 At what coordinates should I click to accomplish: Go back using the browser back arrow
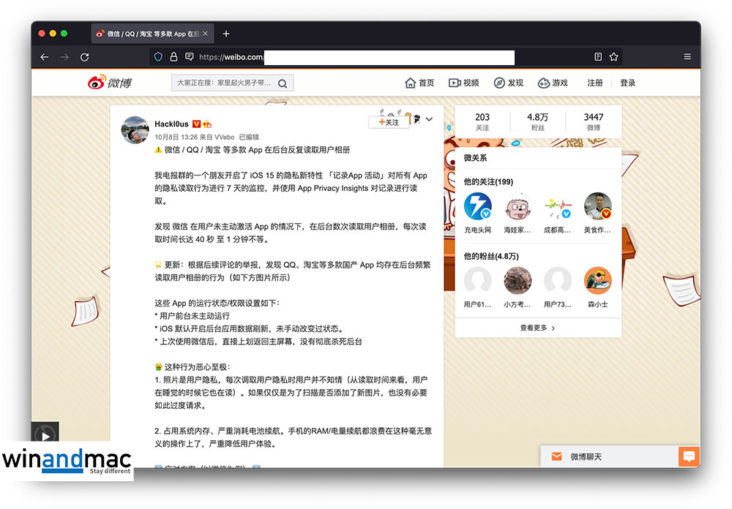(x=44, y=57)
